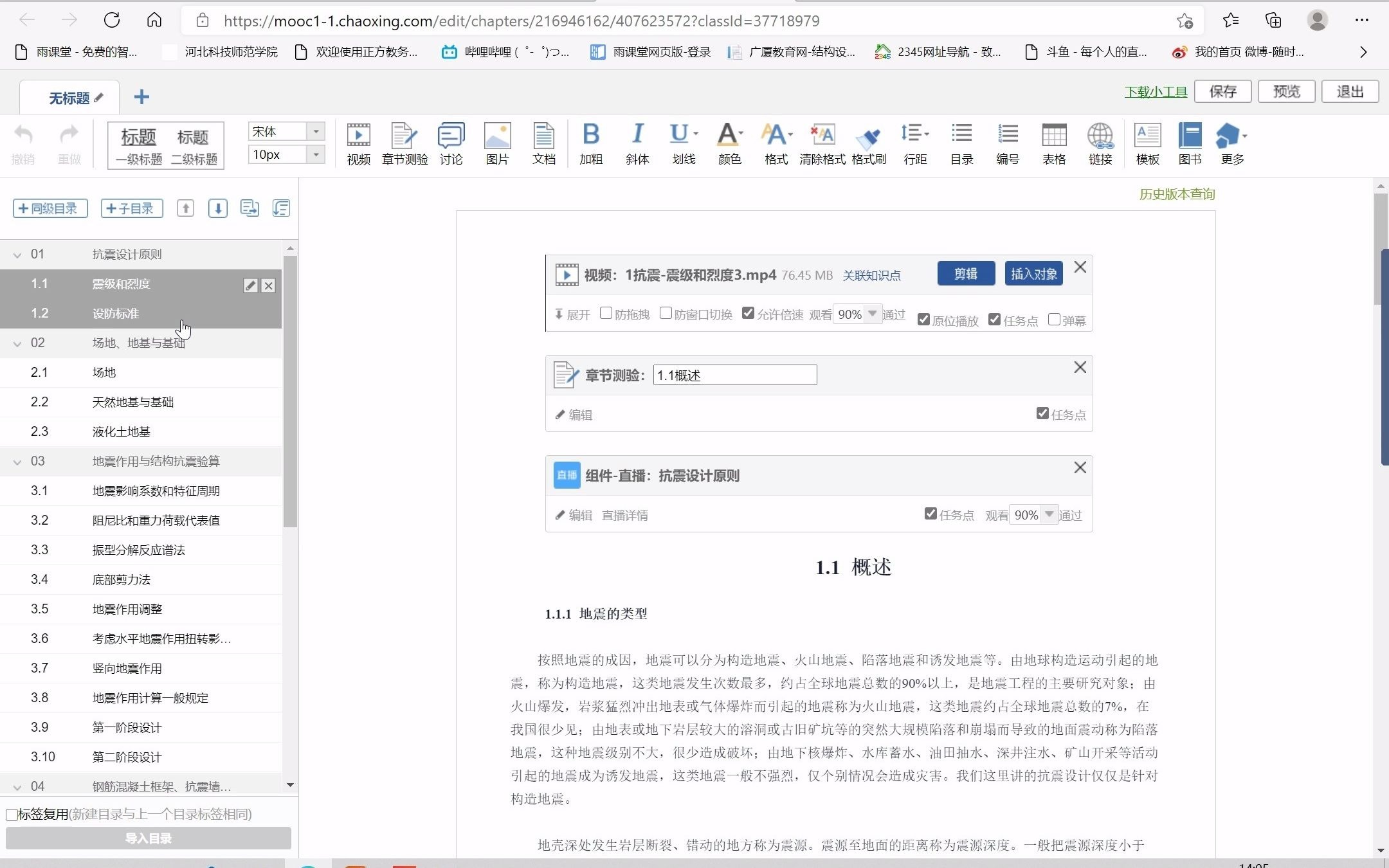Viewport: 1389px width, 868px height.
Task: Insert a 讨论 discussion block
Action: (451, 144)
